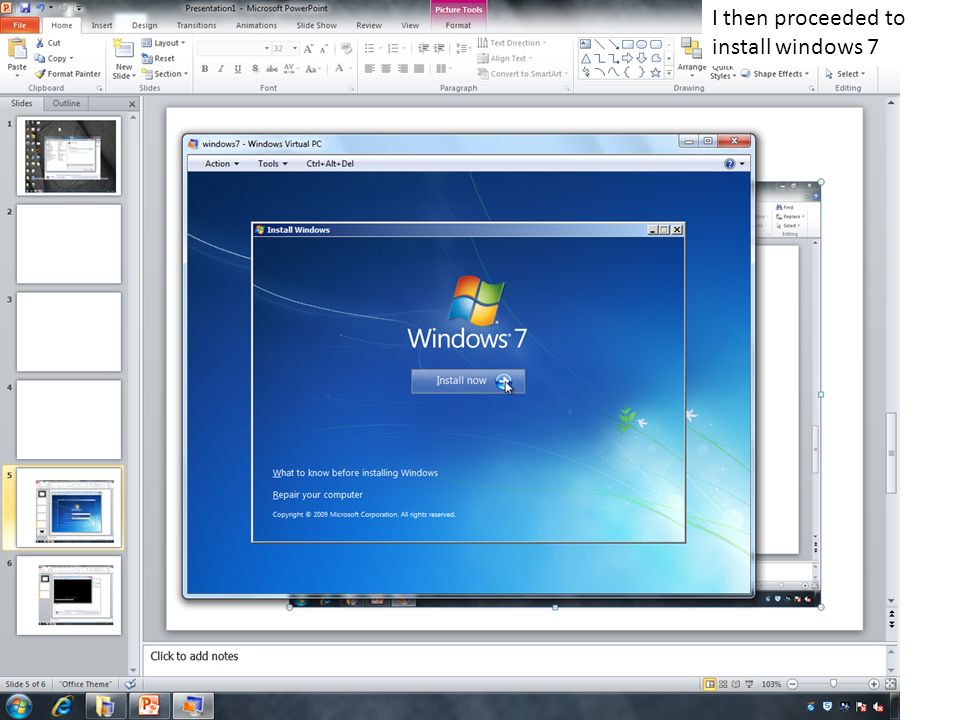Toggle Underline formatting
Viewport: 960px width, 720px height.
238,69
